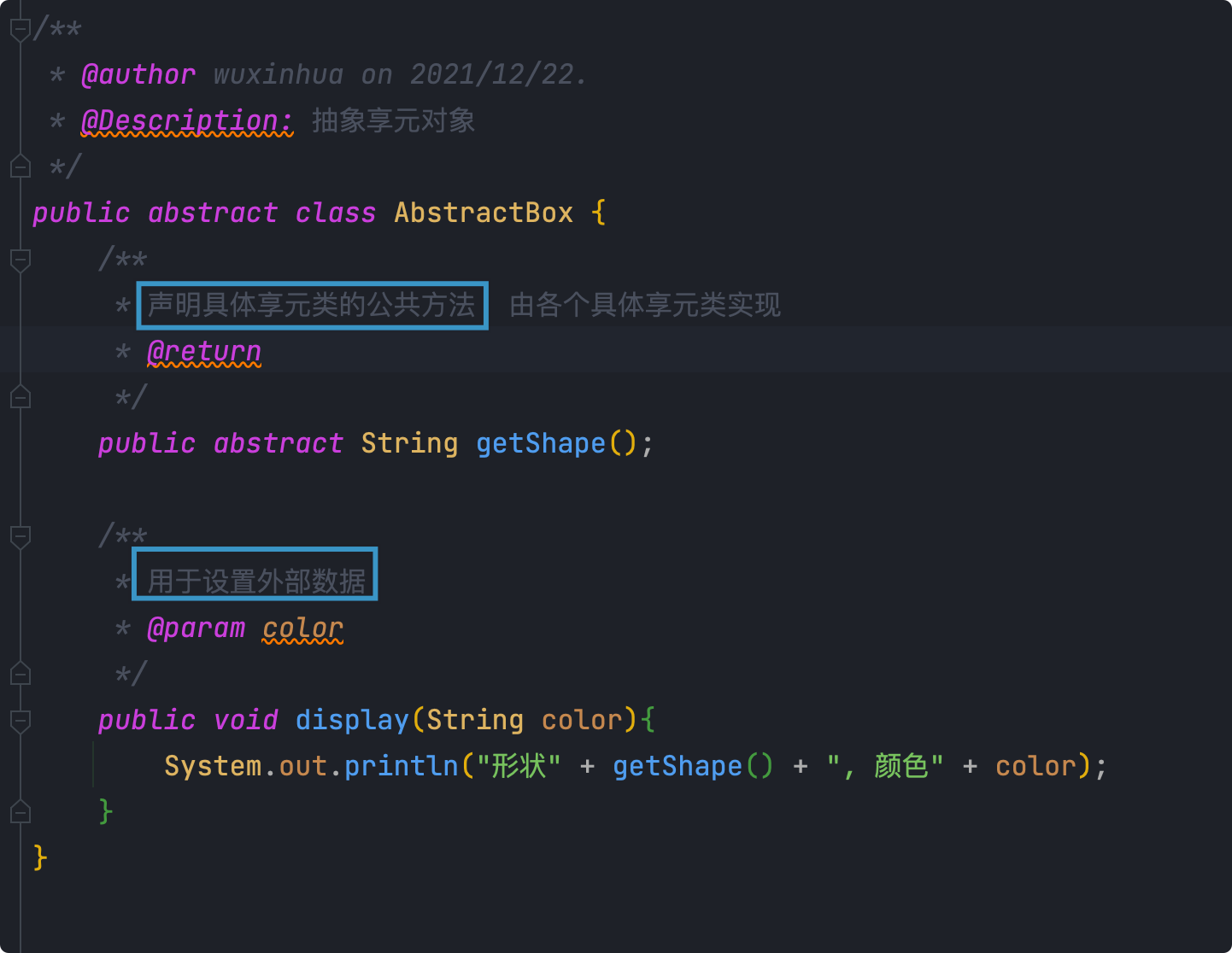Viewport: 1232px width, 953px height.
Task: Click the underlined @Description tag
Action: click(x=186, y=120)
